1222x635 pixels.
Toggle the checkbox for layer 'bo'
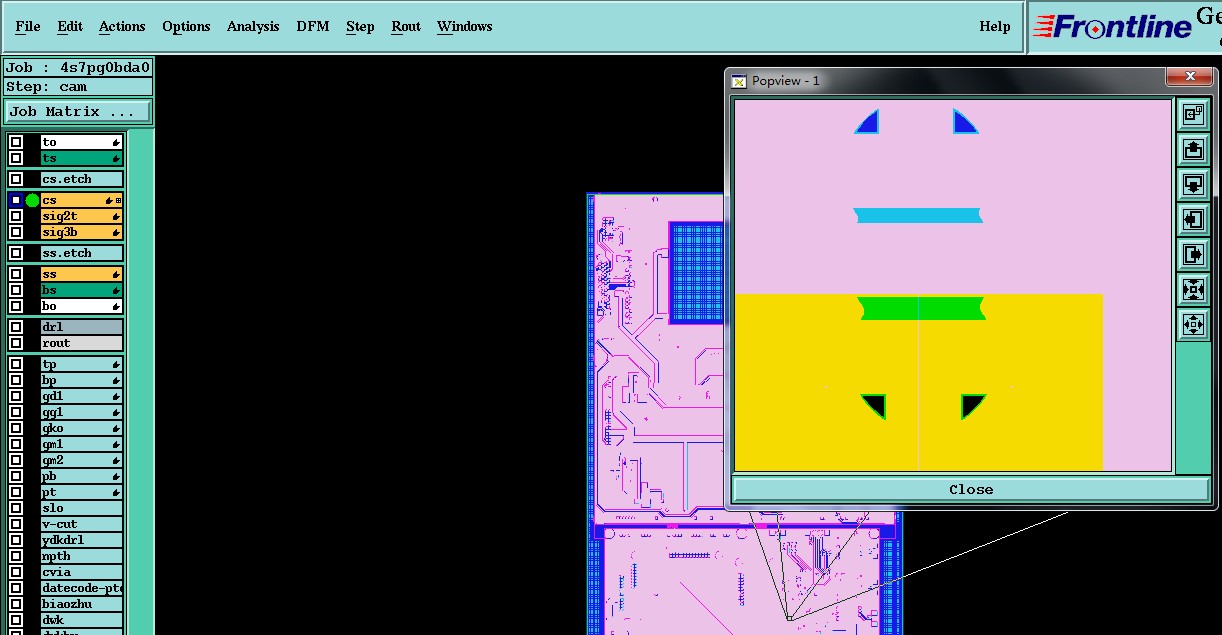point(16,306)
